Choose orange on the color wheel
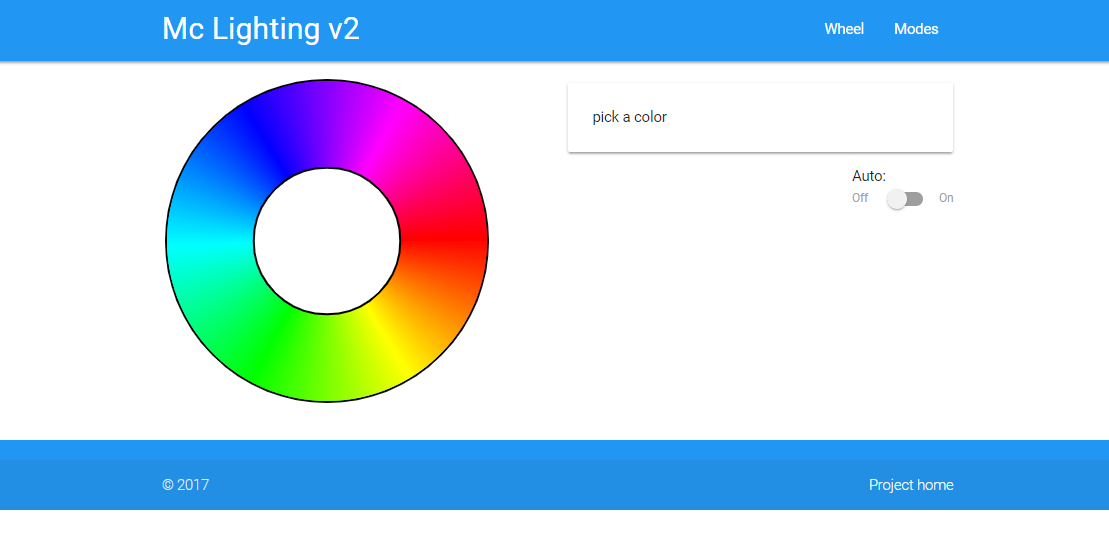This screenshot has height=555, width=1109. (x=428, y=299)
